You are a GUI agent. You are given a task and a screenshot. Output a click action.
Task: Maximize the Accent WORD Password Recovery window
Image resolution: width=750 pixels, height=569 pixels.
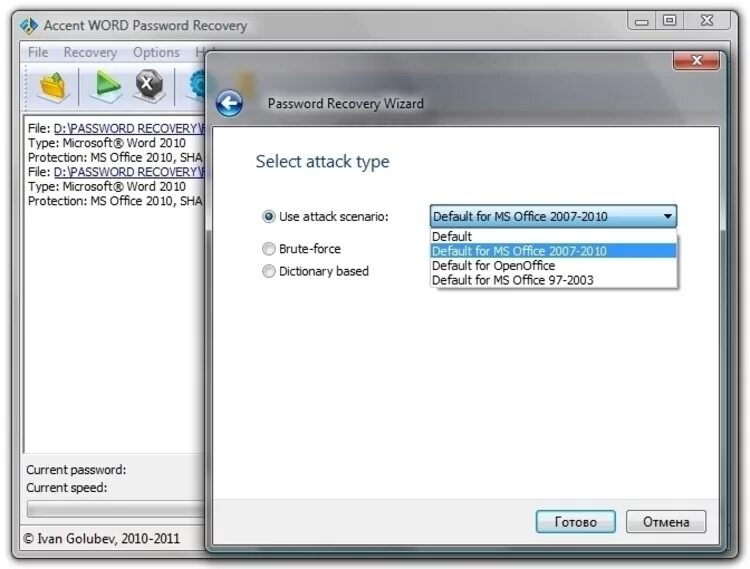(670, 21)
